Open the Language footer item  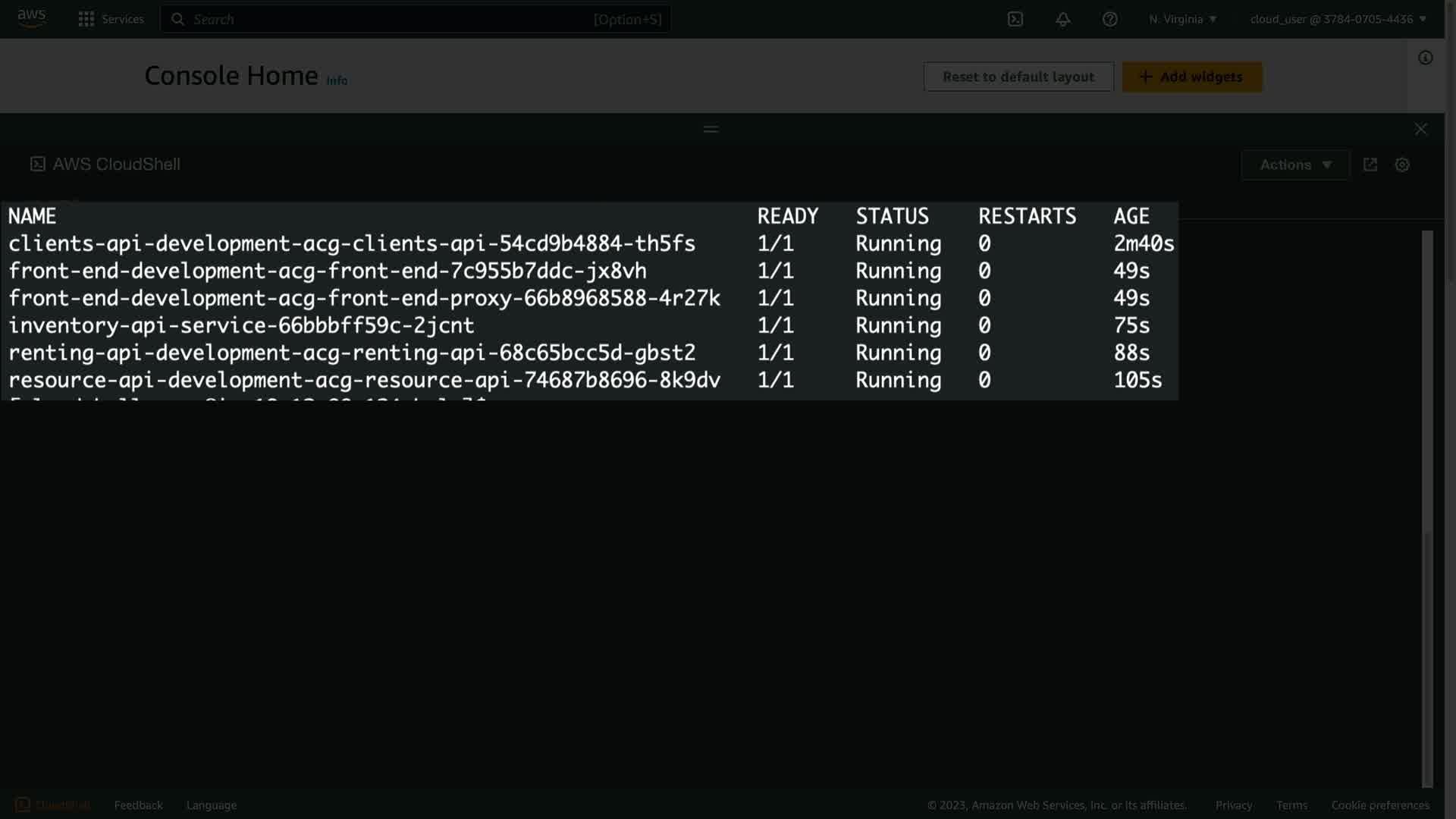tap(212, 805)
